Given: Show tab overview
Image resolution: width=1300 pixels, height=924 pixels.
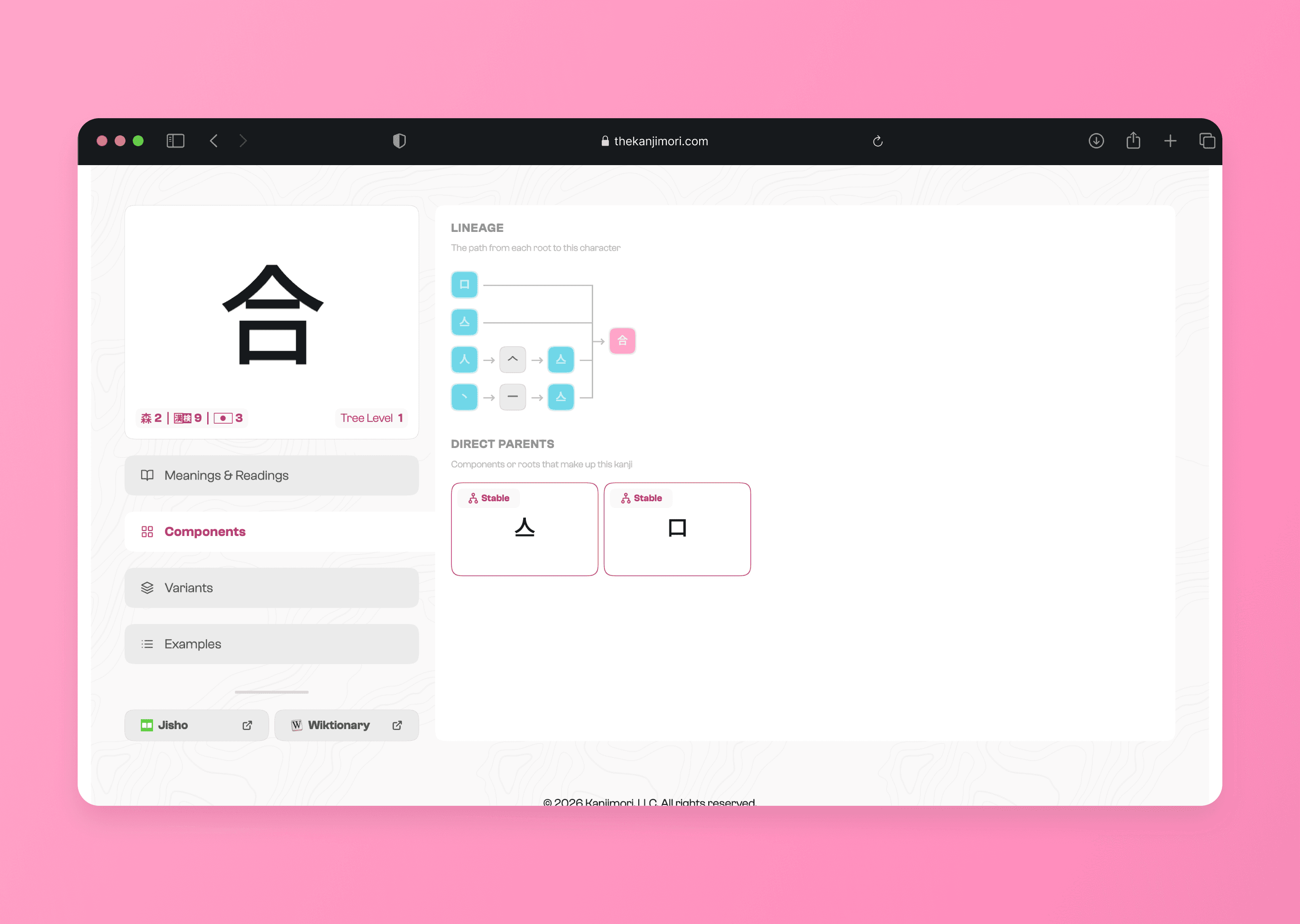Looking at the screenshot, I should point(1207,141).
